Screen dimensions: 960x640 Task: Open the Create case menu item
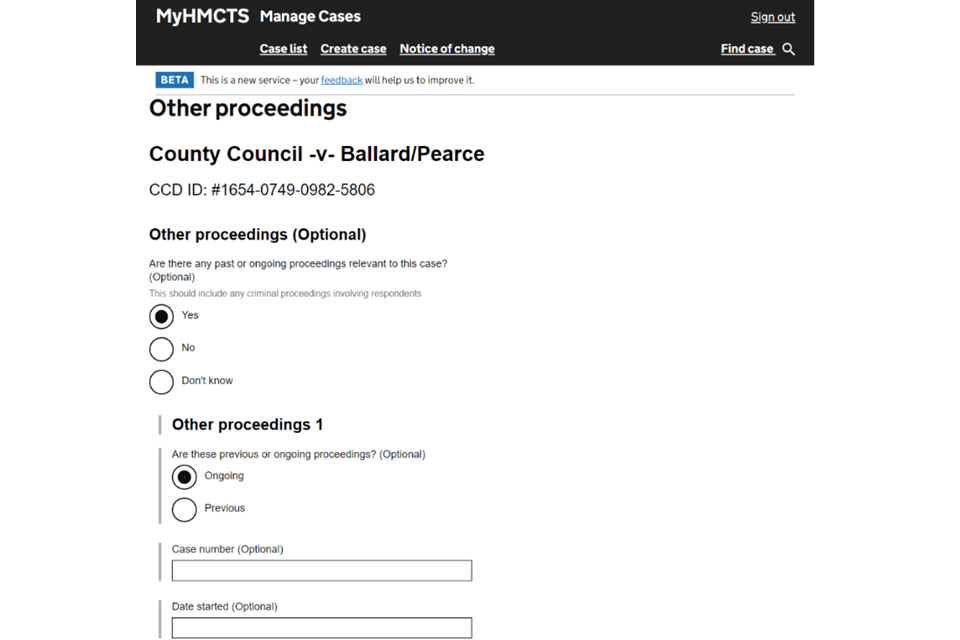(x=353, y=49)
